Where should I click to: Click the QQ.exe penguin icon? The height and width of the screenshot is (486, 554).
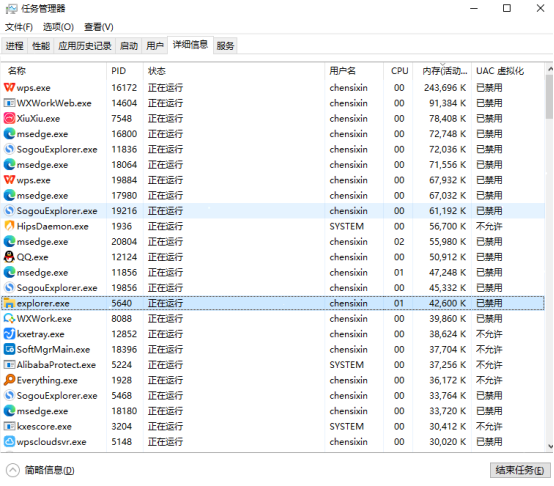[10, 257]
